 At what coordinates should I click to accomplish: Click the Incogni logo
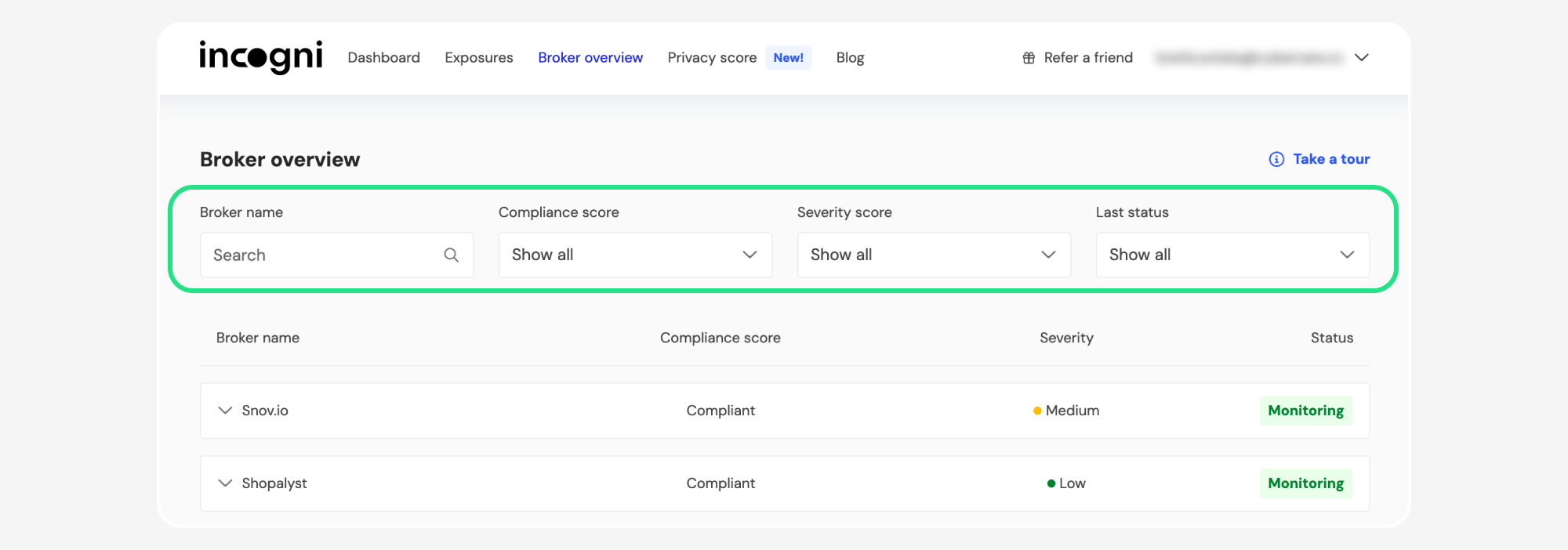[261, 57]
